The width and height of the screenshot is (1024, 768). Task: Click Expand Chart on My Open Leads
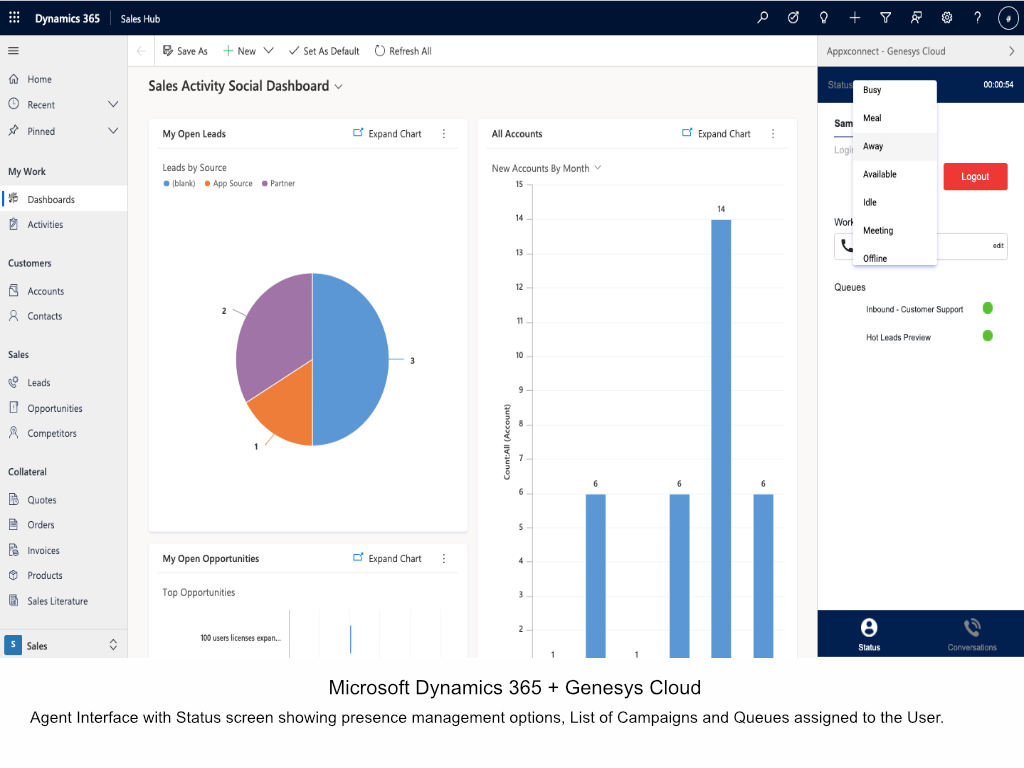coord(387,133)
